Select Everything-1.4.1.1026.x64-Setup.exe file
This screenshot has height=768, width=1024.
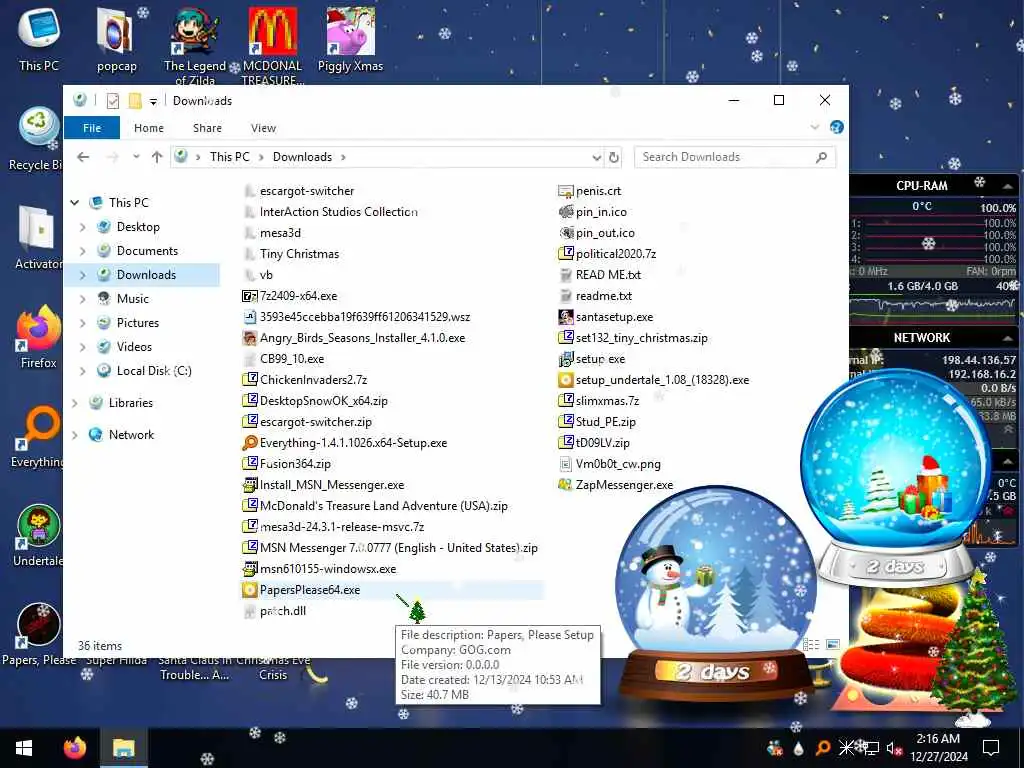point(345,443)
